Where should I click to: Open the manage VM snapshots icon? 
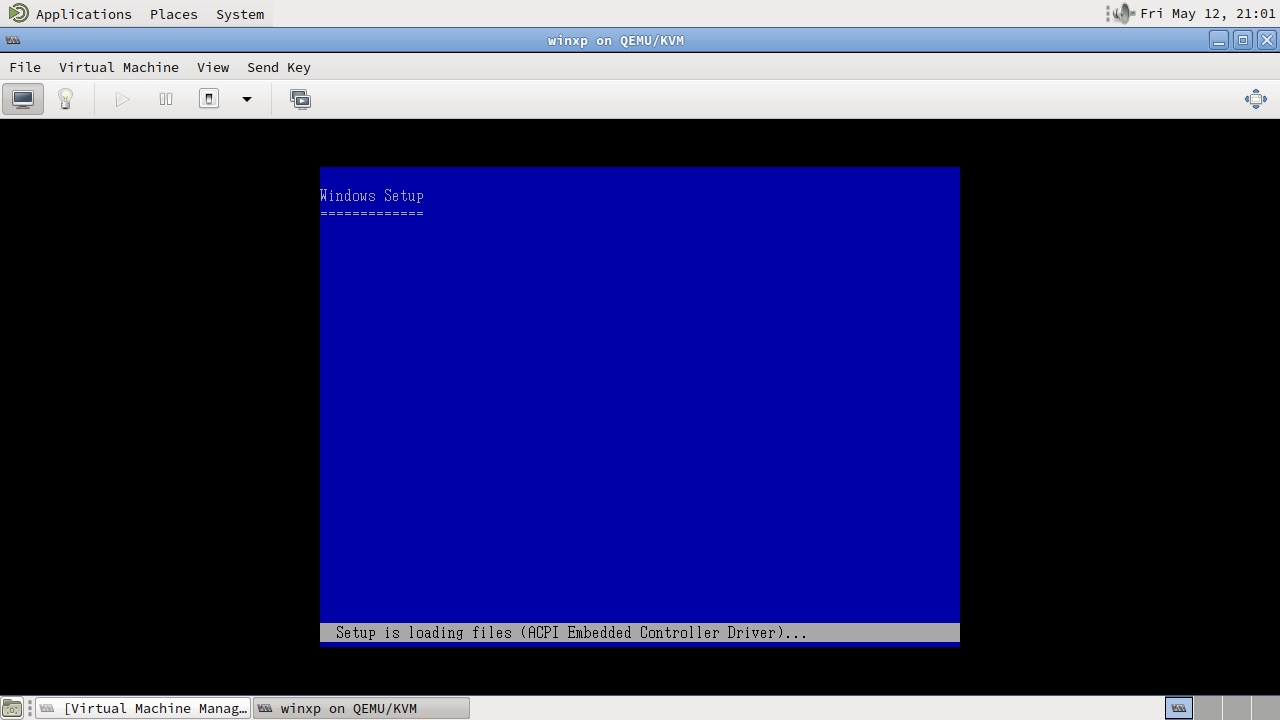pyautogui.click(x=300, y=99)
